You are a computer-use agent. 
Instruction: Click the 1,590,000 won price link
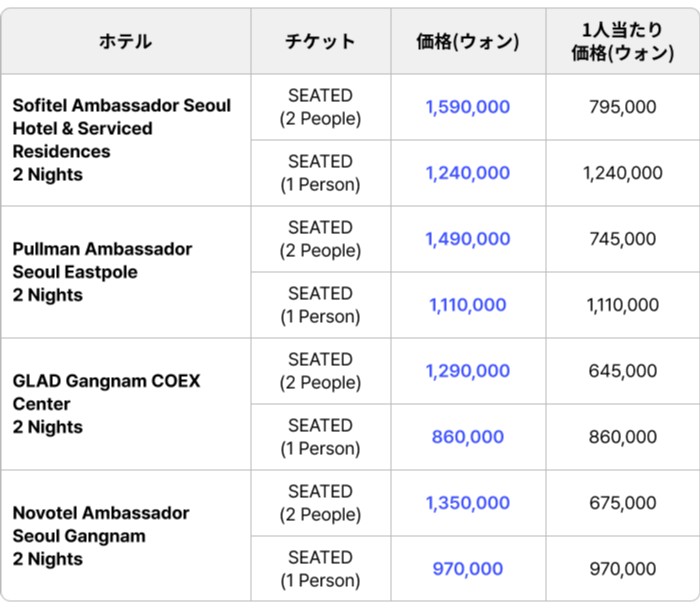pyautogui.click(x=467, y=107)
